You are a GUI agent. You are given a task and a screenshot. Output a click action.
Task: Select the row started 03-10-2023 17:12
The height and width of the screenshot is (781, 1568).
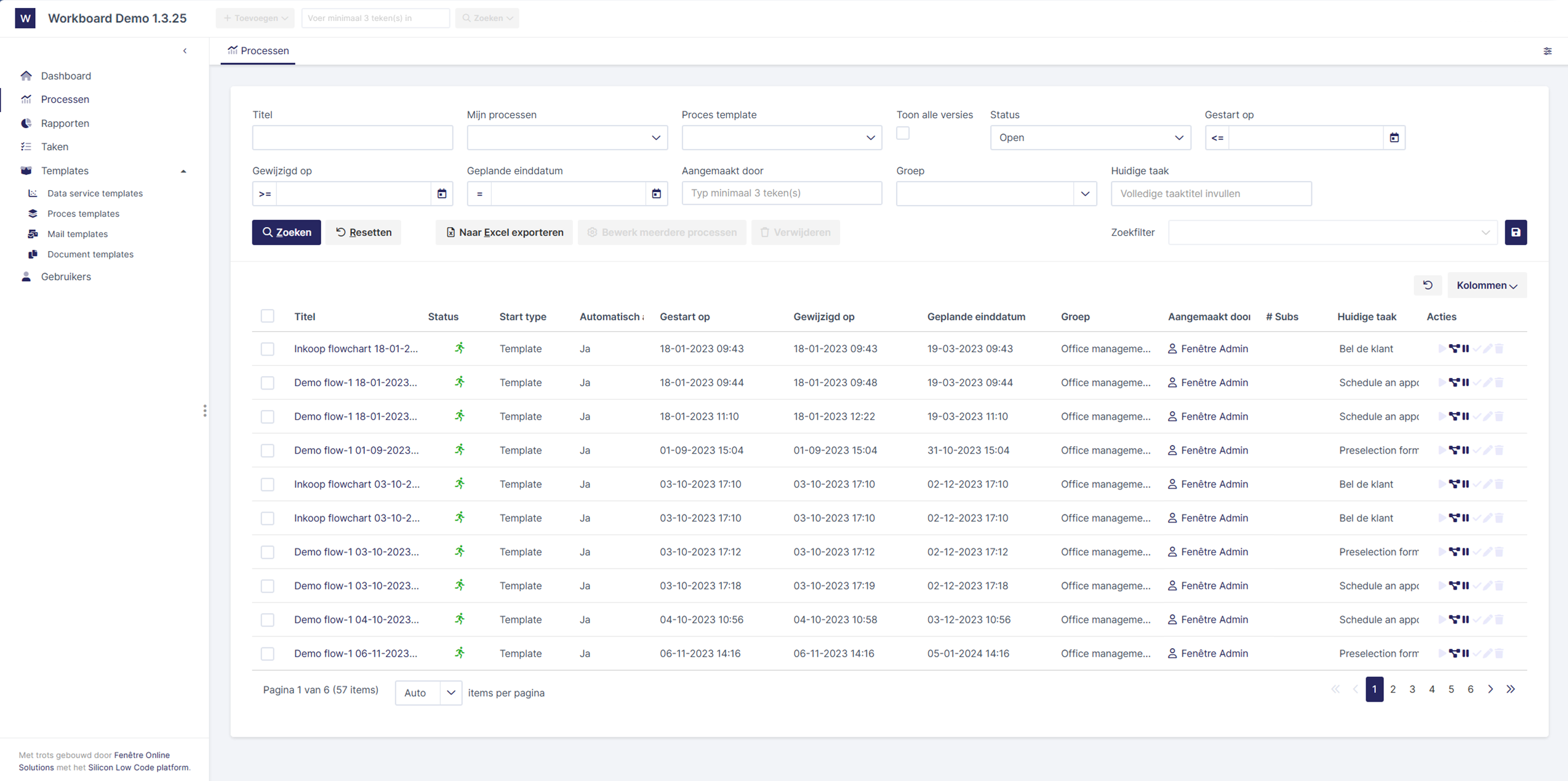tap(267, 552)
